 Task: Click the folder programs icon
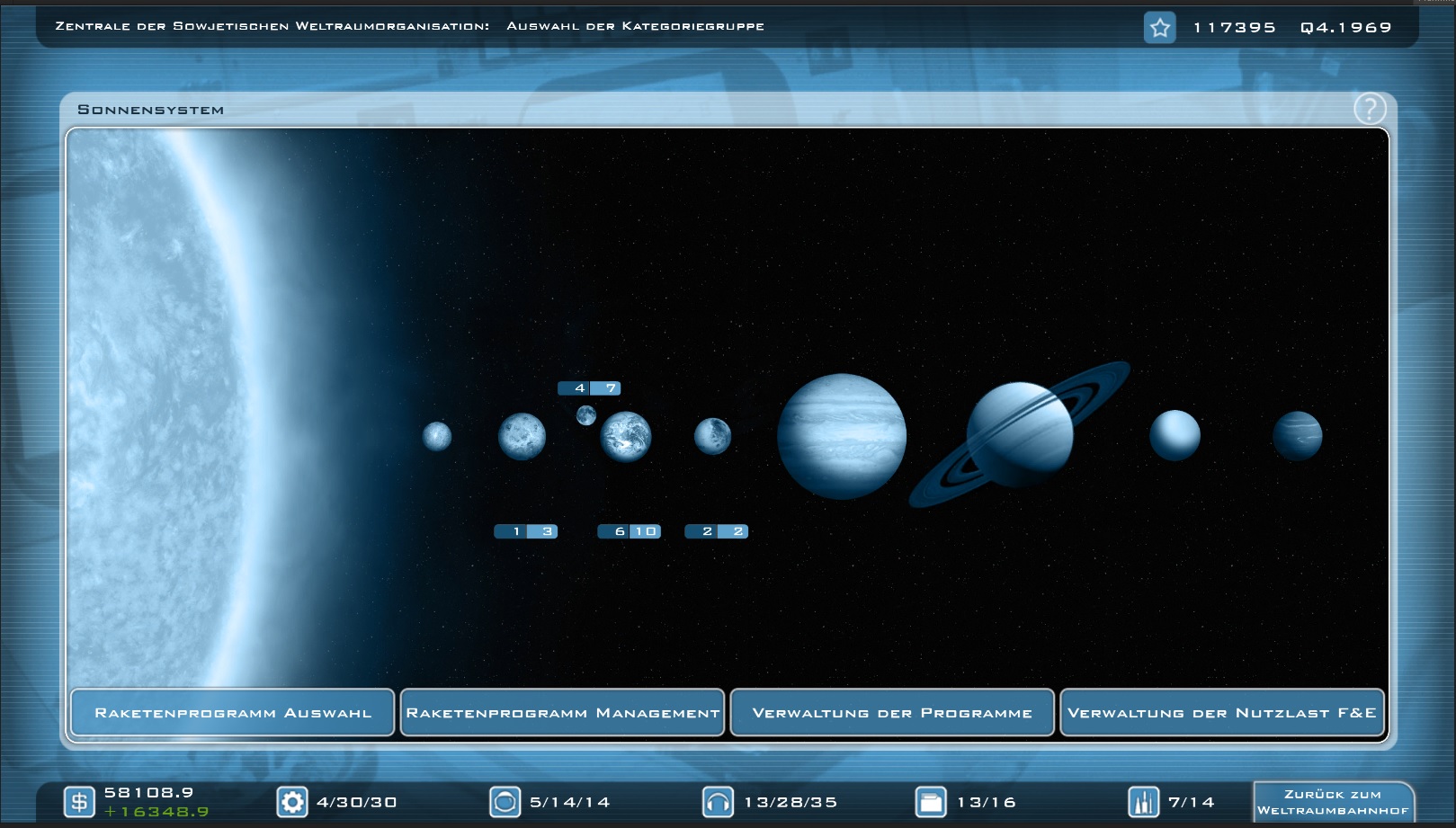(931, 802)
